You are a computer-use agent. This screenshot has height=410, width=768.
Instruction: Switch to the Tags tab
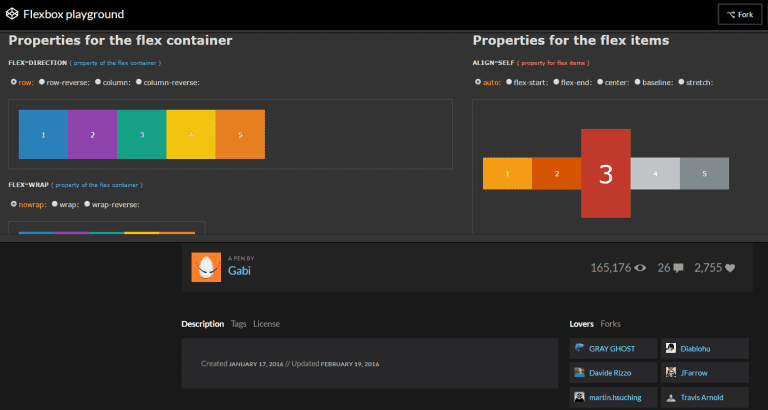(238, 324)
